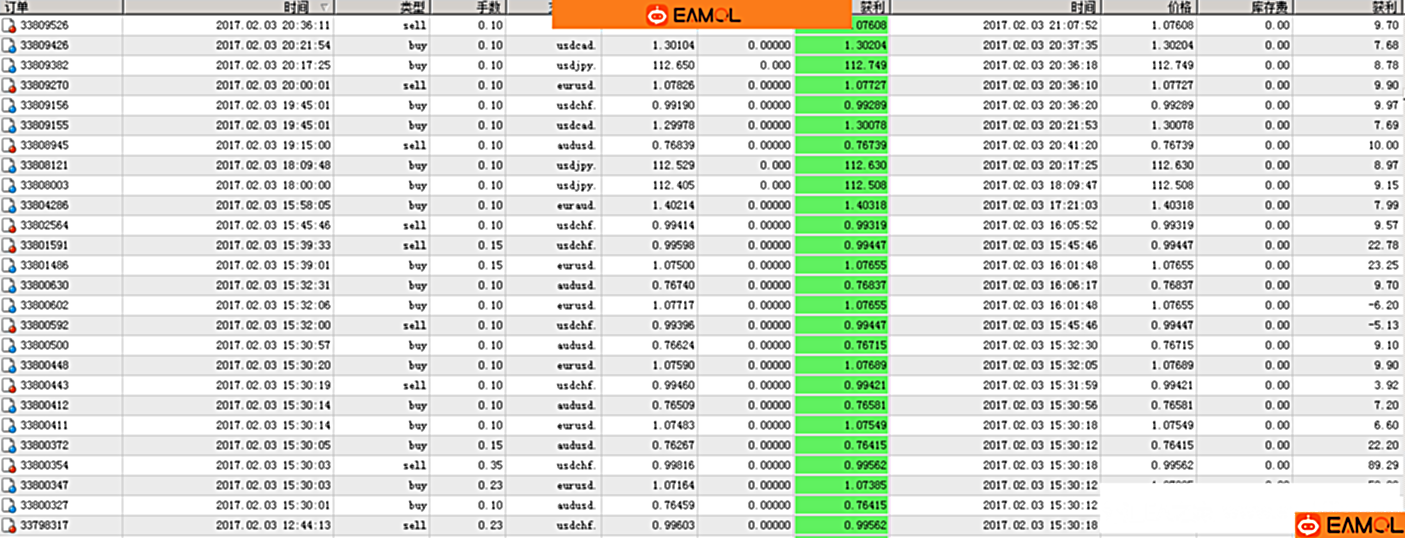Screen dimensions: 1405x538
Task: Click the green take-profit cell 0.76739
Action: (841, 145)
